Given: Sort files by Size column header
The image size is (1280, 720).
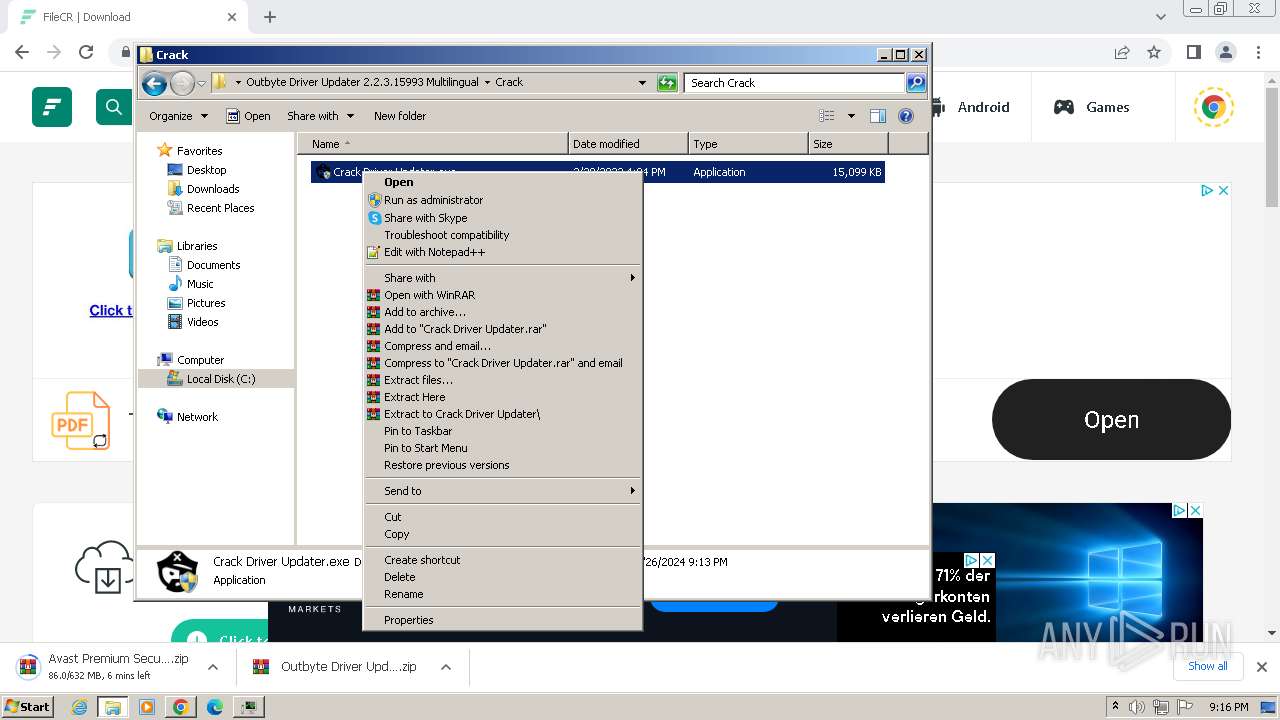Looking at the screenshot, I should (x=848, y=144).
